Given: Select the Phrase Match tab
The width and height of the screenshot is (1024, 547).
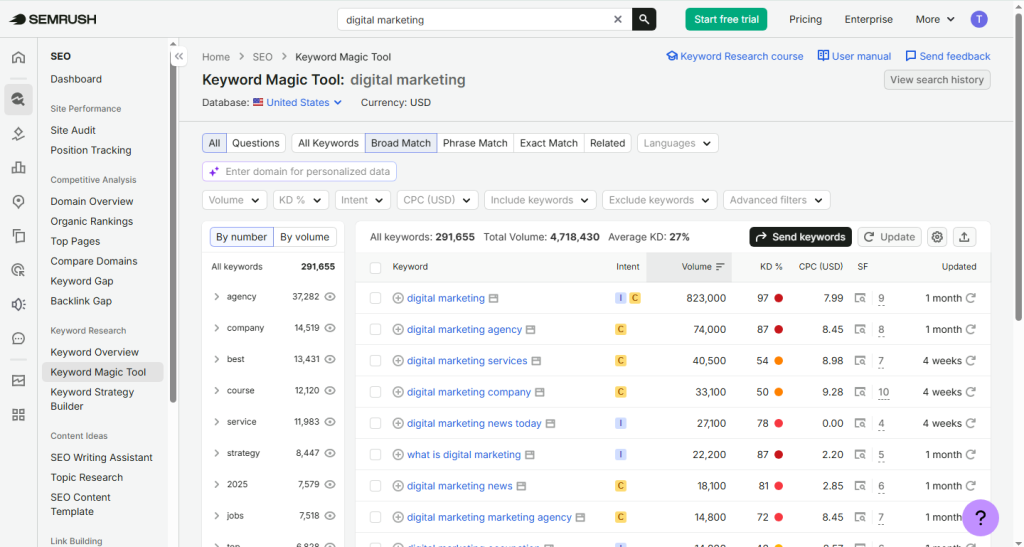Looking at the screenshot, I should click(475, 143).
